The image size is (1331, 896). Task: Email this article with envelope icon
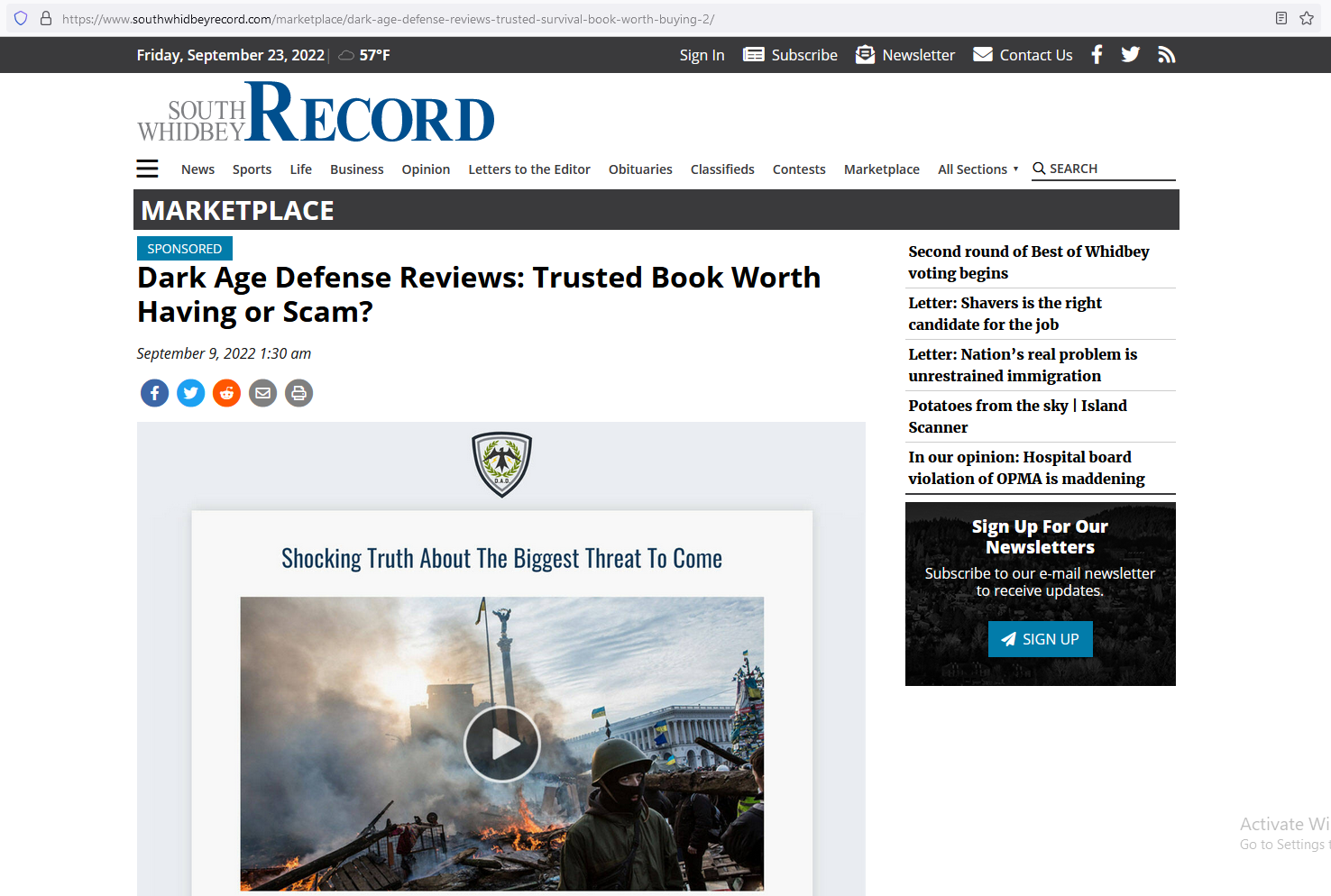coord(263,393)
